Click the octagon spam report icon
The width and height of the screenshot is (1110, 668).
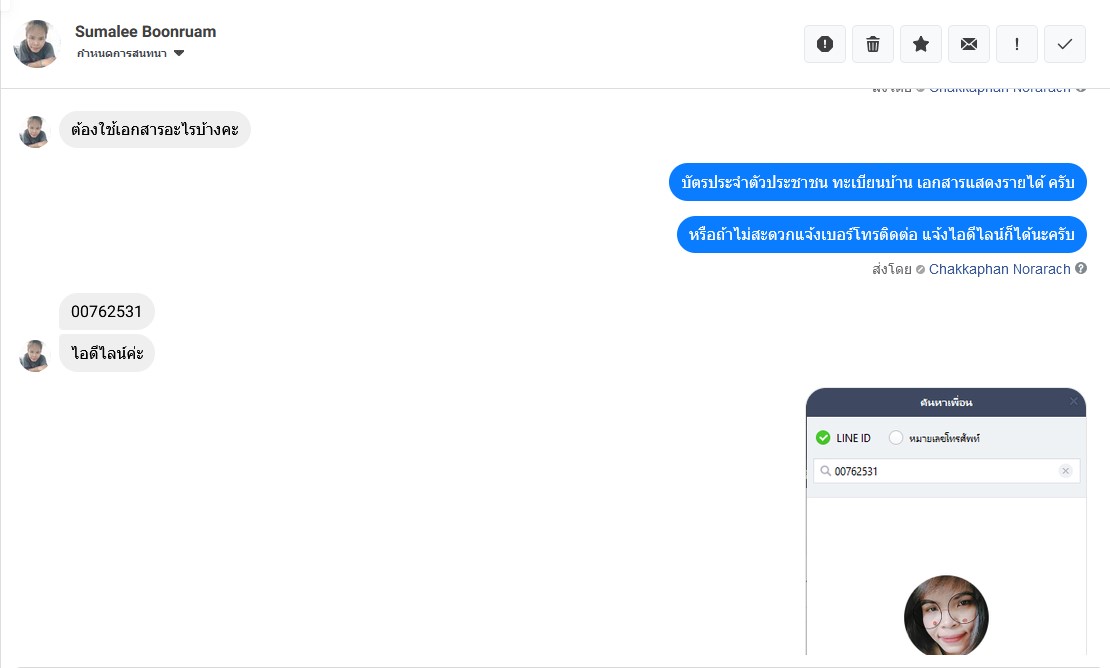[x=825, y=44]
